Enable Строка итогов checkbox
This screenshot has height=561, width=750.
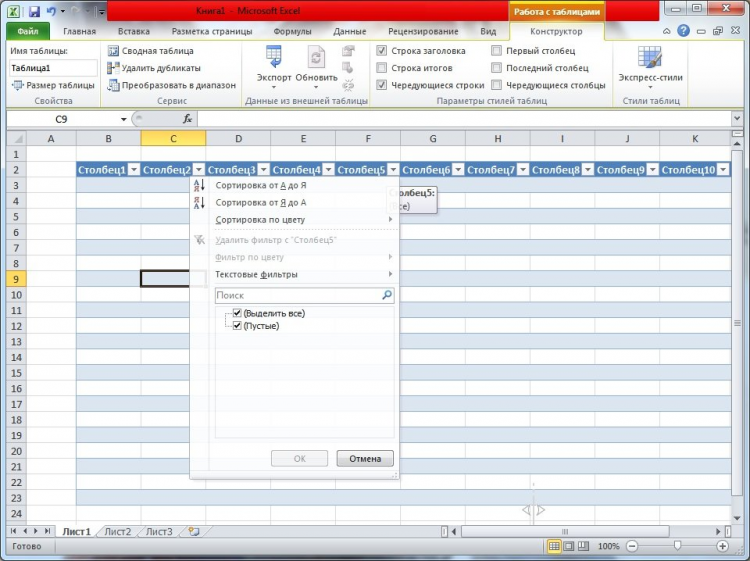point(381,68)
